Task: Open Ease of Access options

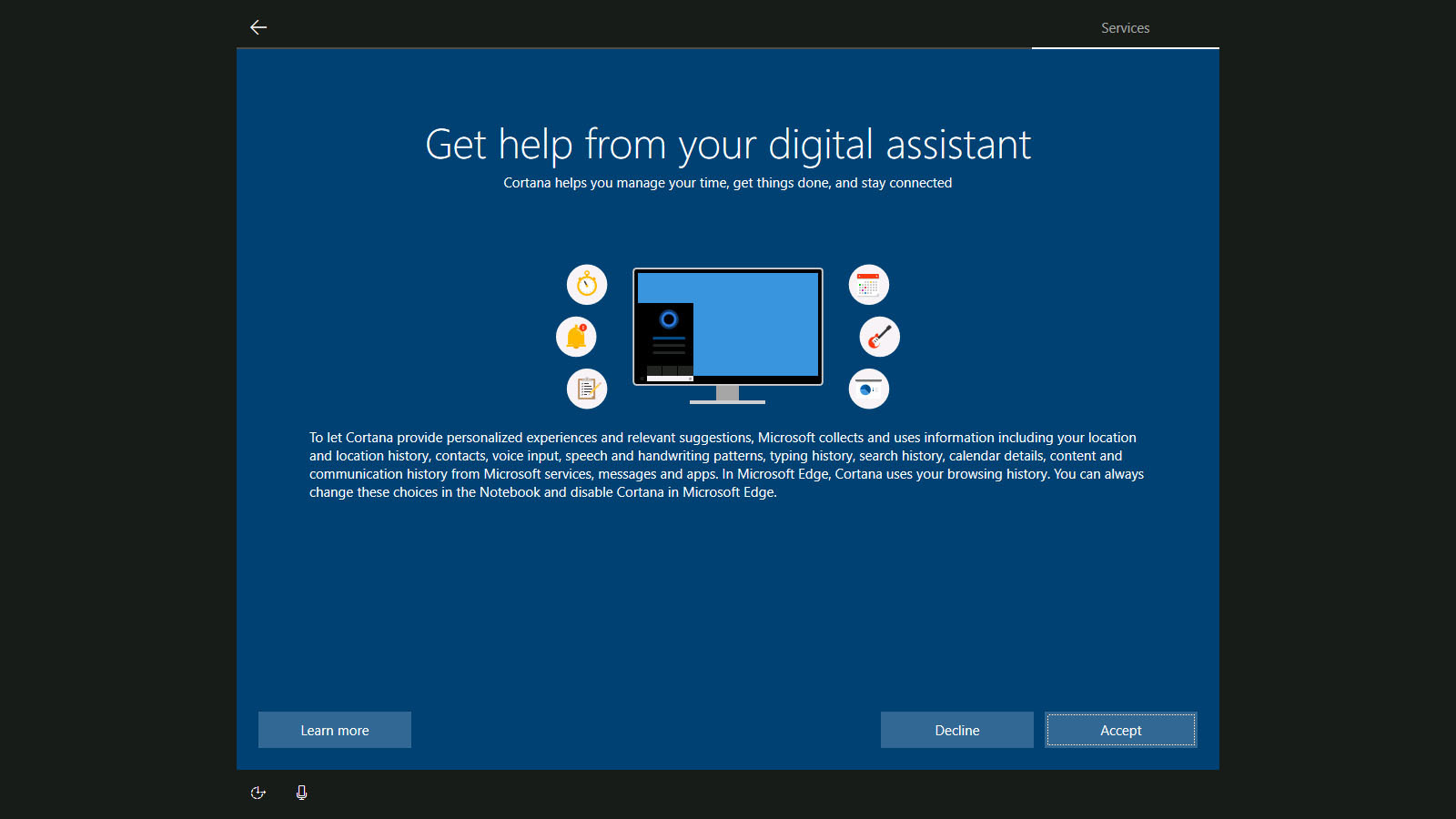Action: (x=258, y=793)
